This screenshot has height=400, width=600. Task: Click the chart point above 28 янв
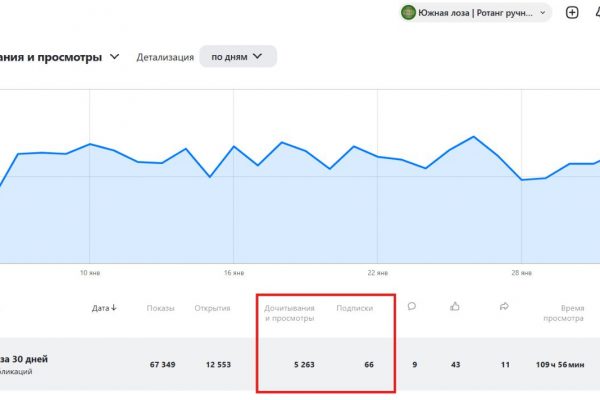coord(522,180)
